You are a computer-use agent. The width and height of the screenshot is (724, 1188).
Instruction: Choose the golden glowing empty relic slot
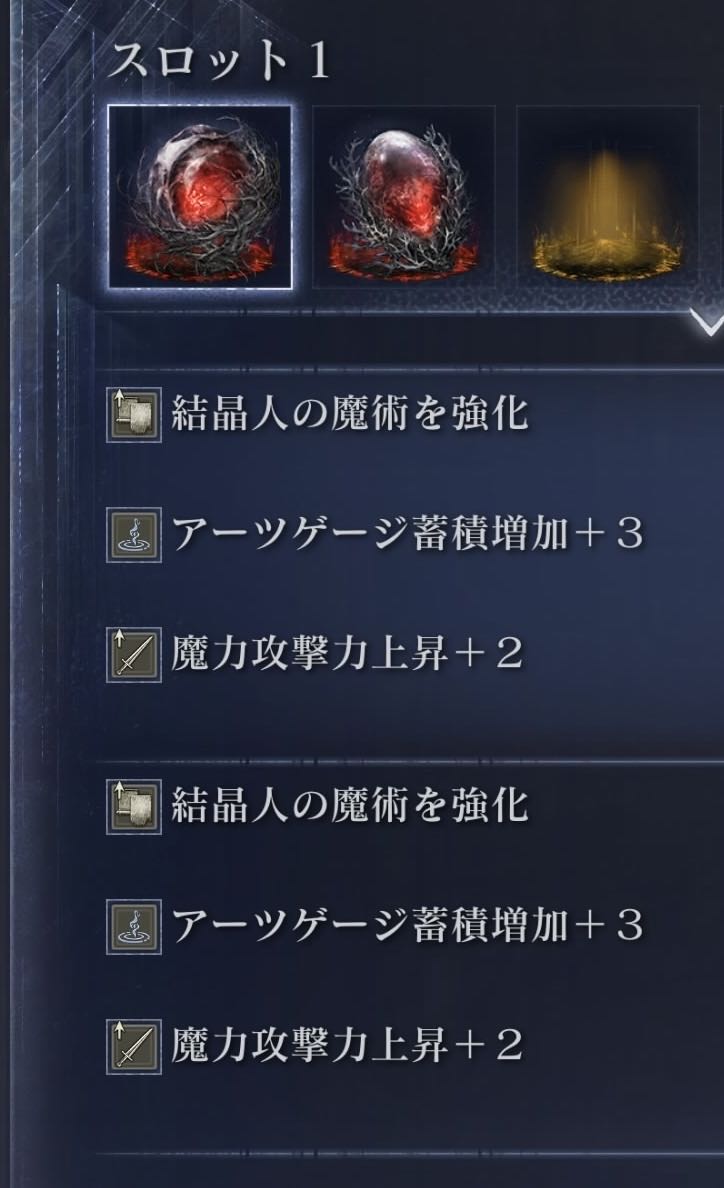(x=607, y=197)
